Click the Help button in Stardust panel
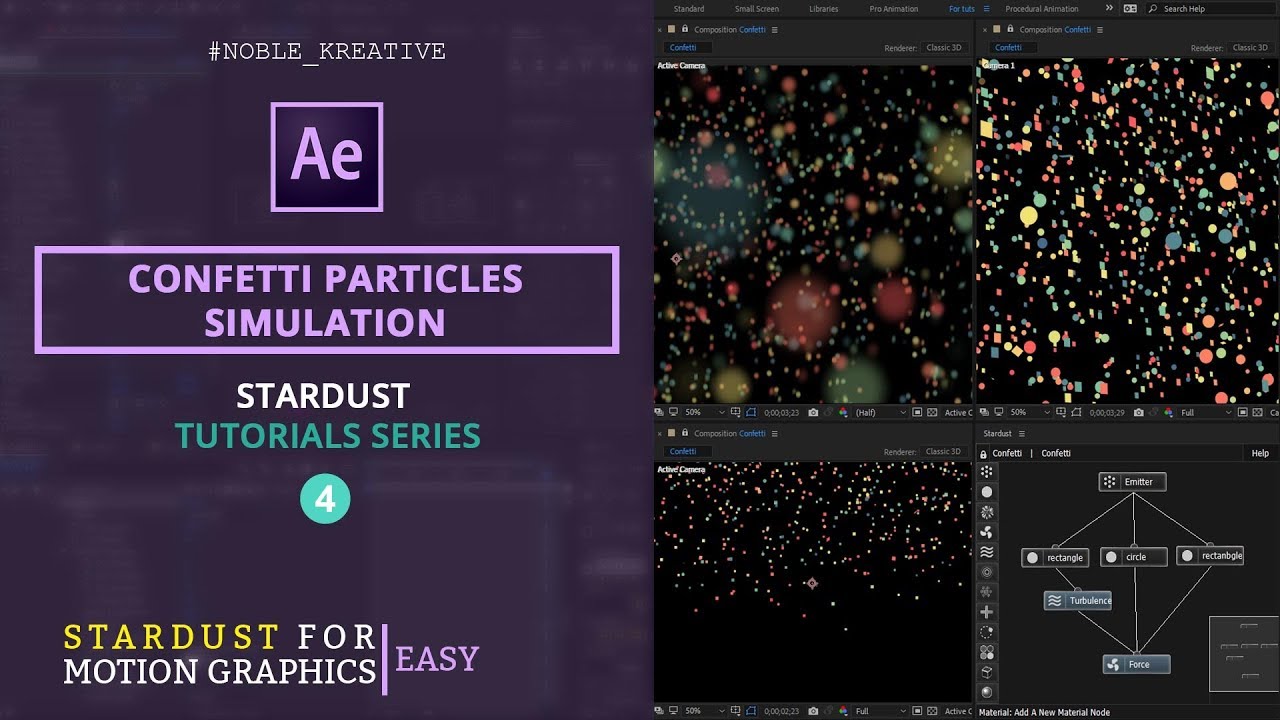This screenshot has width=1280, height=720. point(1260,453)
